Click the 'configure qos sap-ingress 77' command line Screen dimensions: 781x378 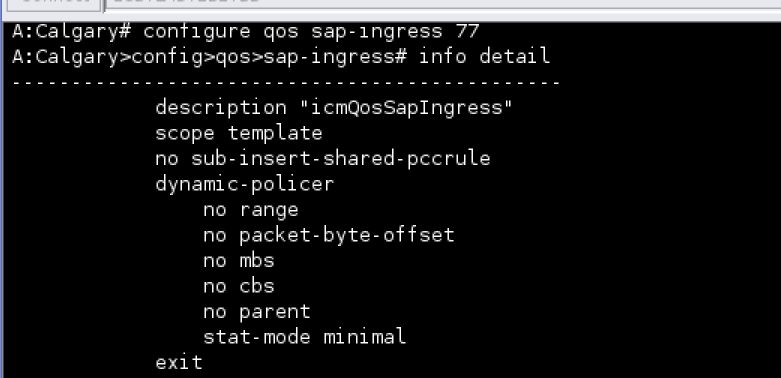246,32
